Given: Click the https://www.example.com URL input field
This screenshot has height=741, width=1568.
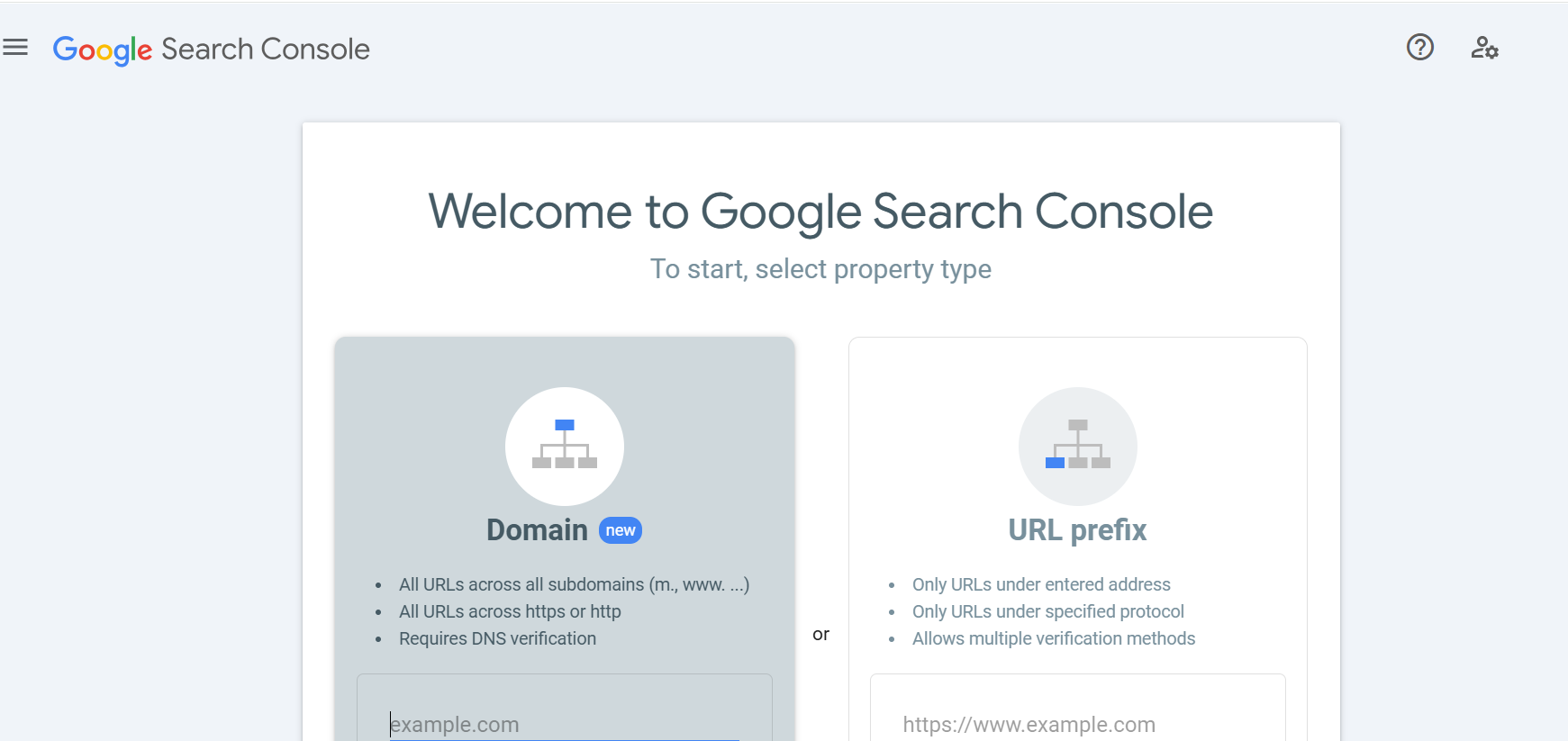Looking at the screenshot, I should click(x=1077, y=720).
